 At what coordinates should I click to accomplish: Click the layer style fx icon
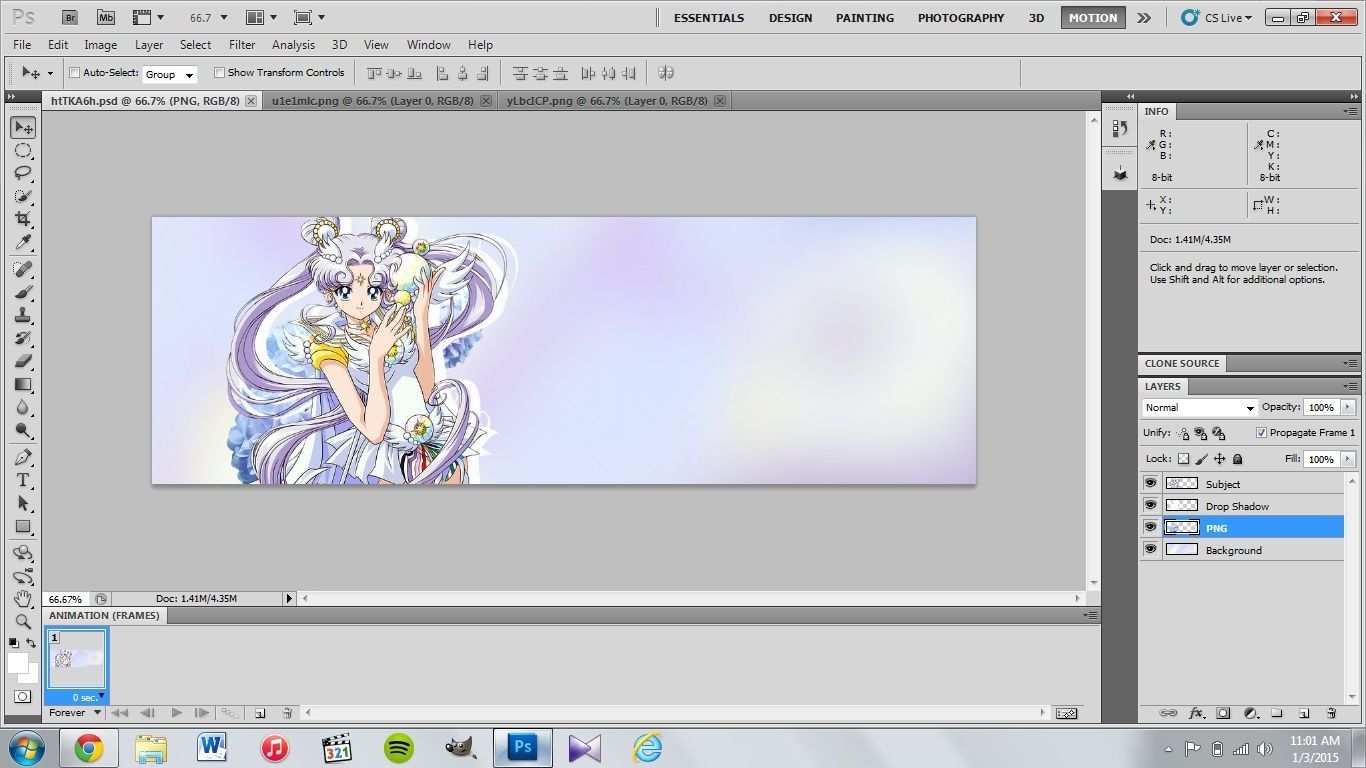tap(1196, 713)
